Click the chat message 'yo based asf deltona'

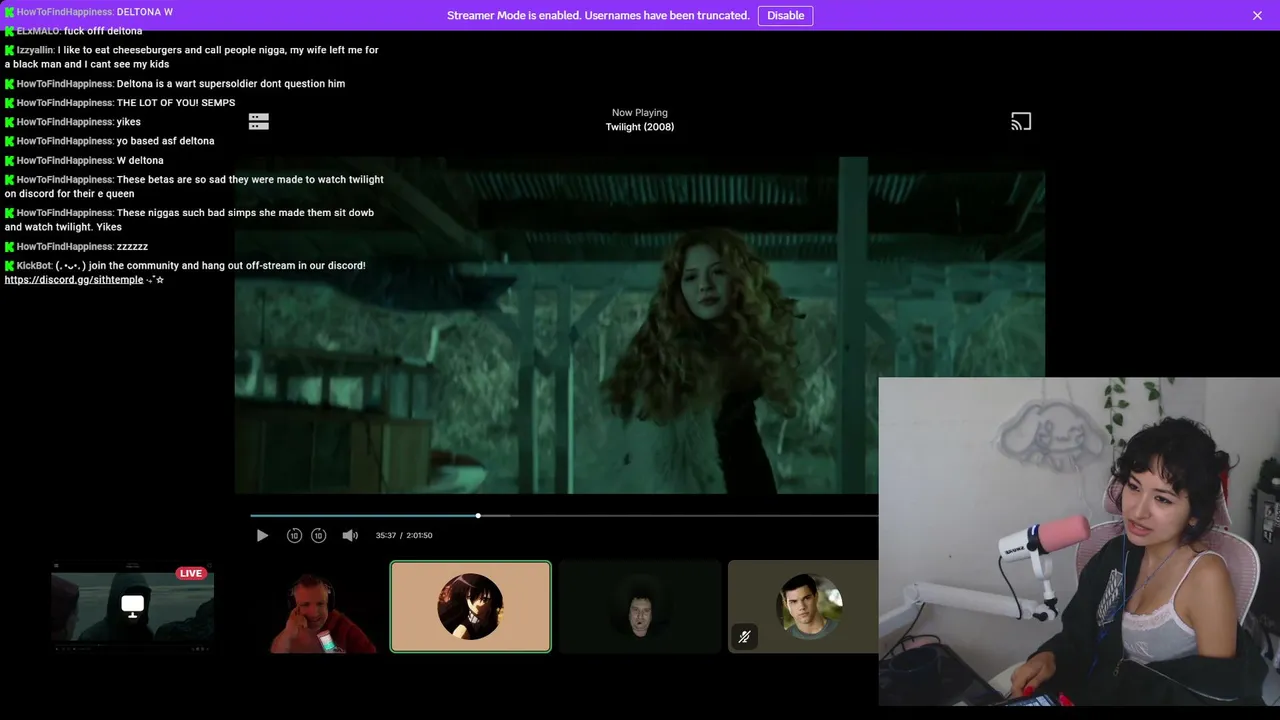(x=166, y=141)
